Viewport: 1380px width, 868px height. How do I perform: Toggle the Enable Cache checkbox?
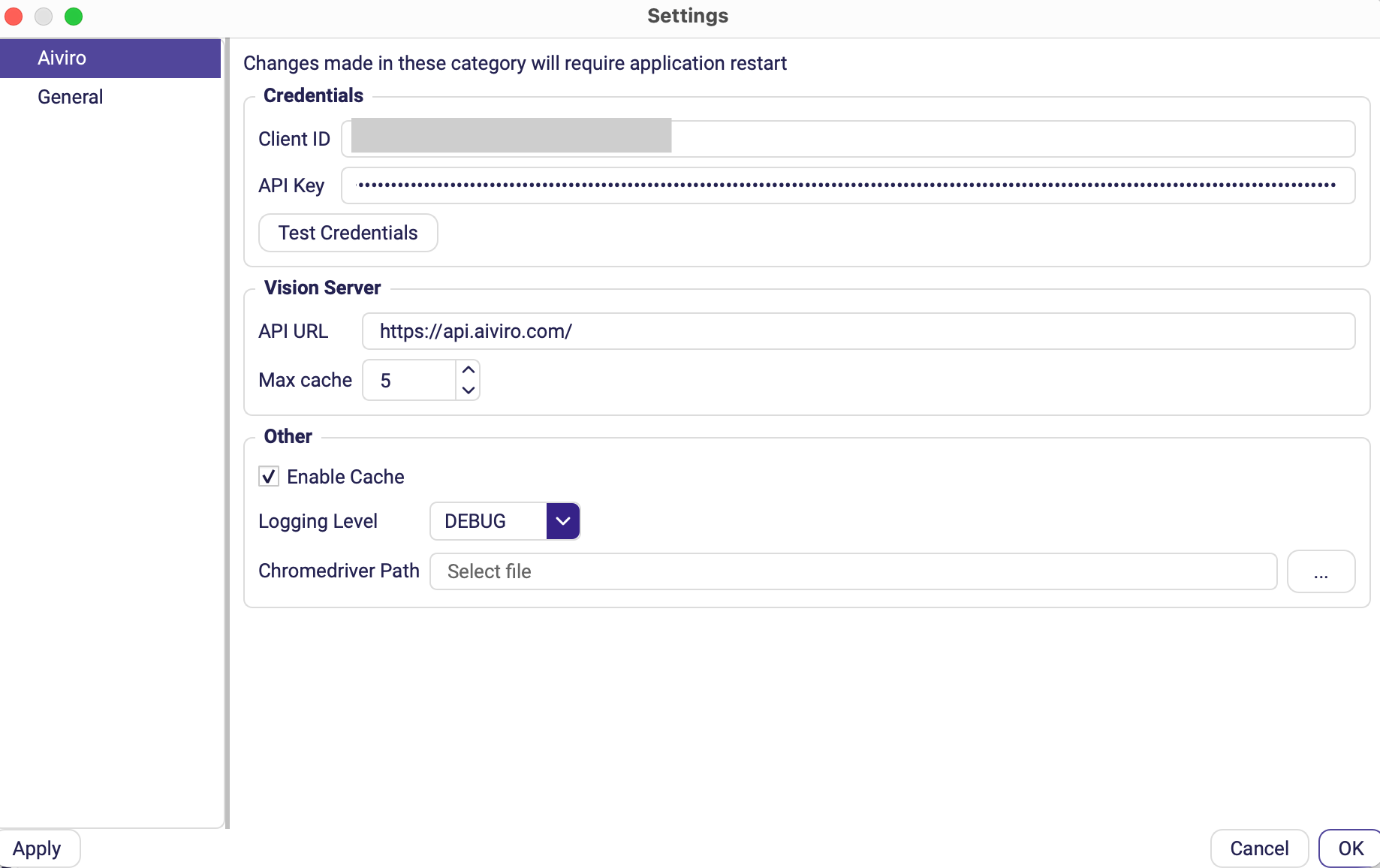point(269,477)
